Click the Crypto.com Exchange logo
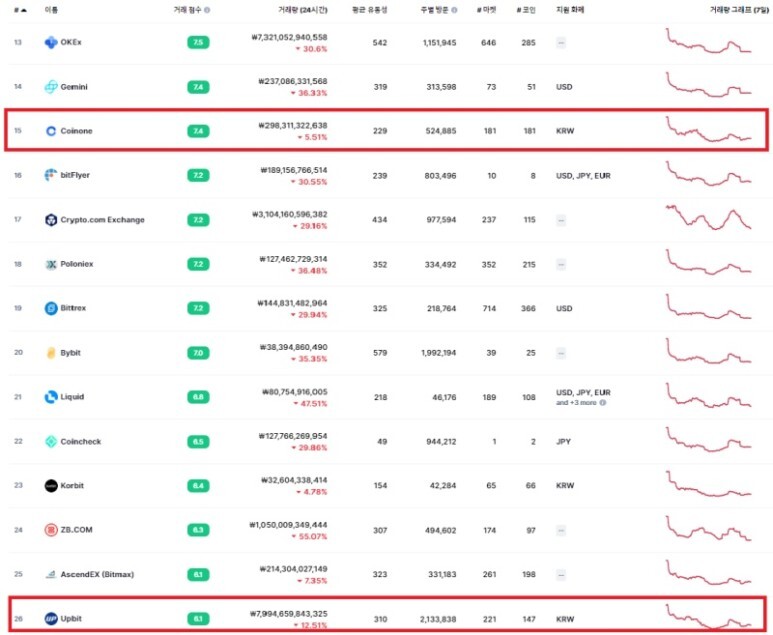 (51, 220)
